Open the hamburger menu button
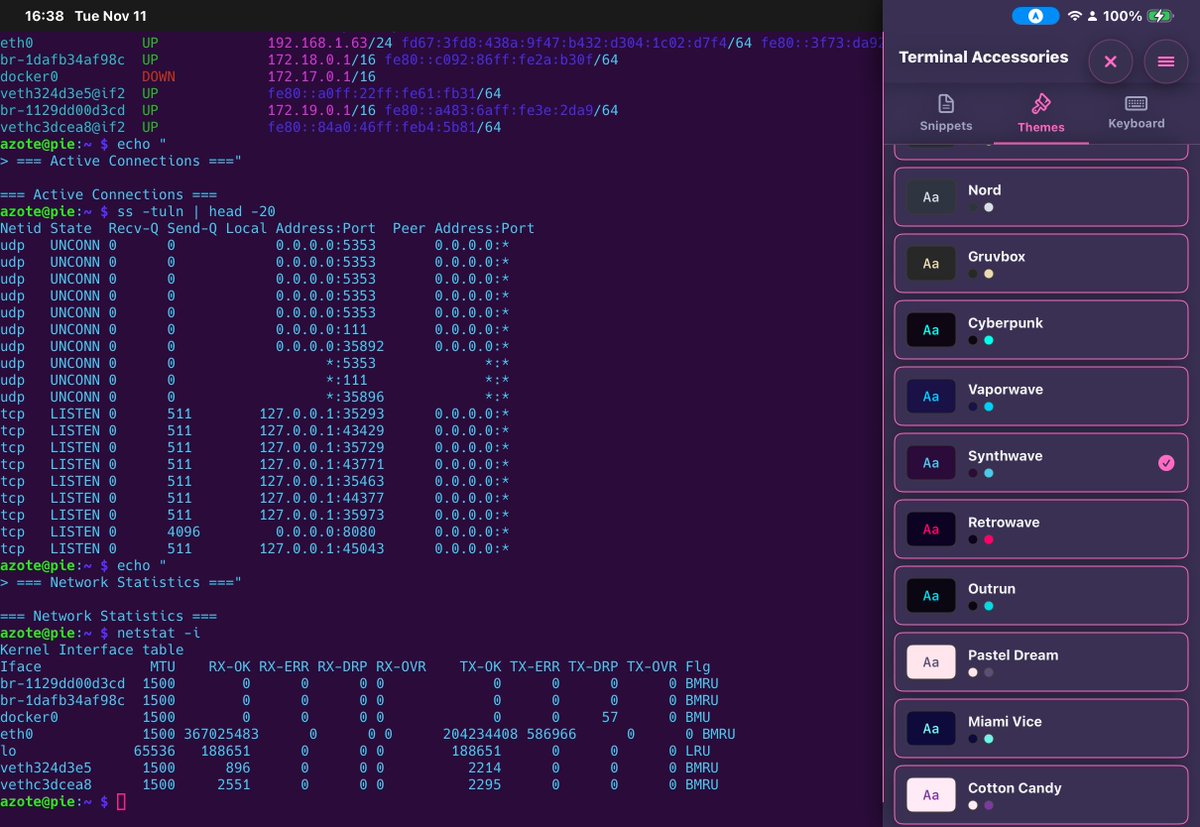The width and height of the screenshot is (1200, 827). coord(1166,62)
